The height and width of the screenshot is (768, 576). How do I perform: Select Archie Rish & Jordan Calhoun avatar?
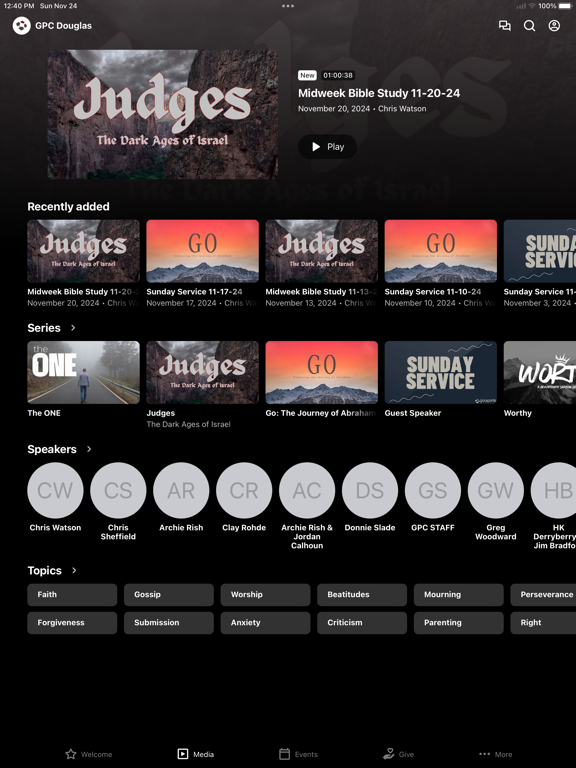(307, 490)
